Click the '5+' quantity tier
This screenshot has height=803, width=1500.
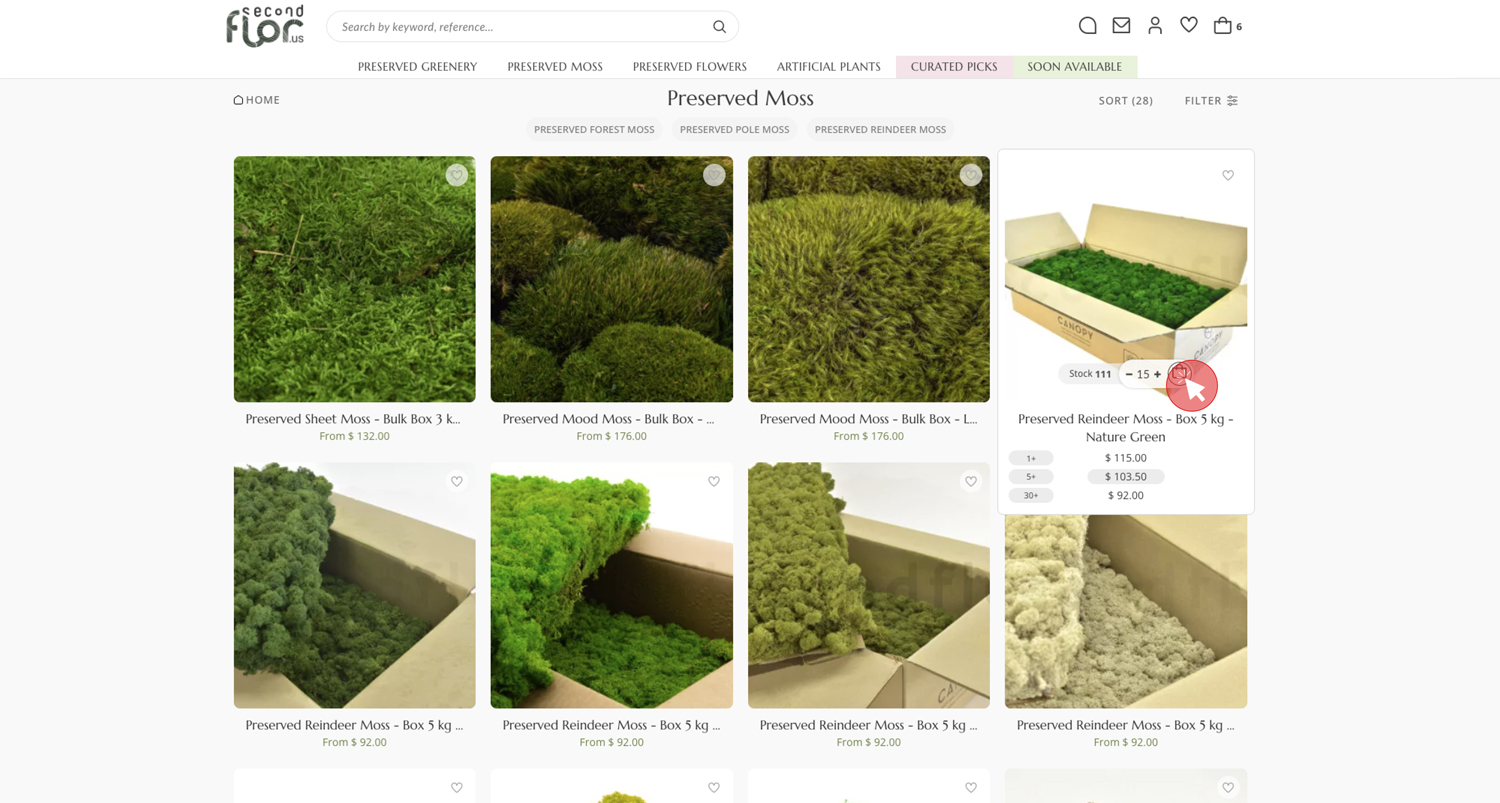[x=1031, y=477]
